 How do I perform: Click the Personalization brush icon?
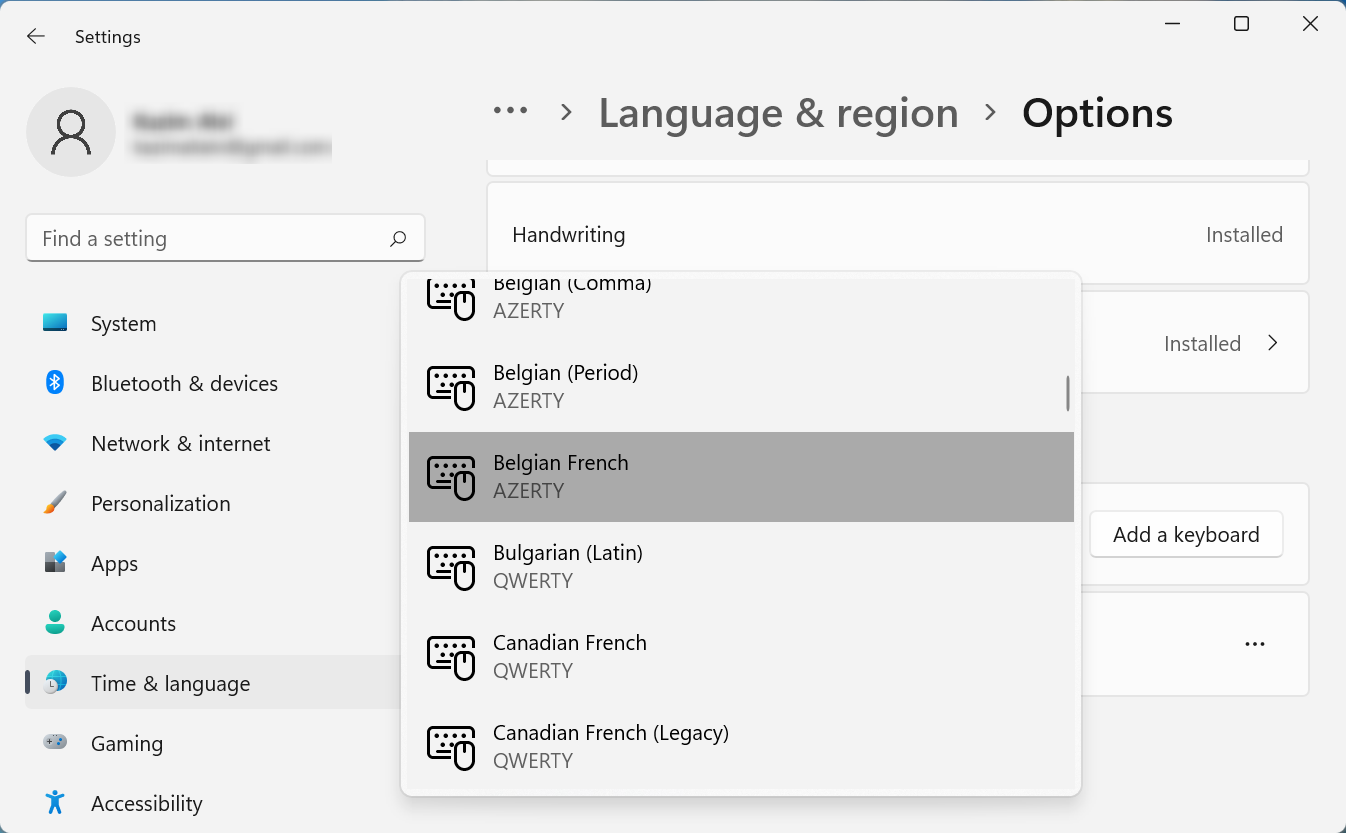coord(54,503)
